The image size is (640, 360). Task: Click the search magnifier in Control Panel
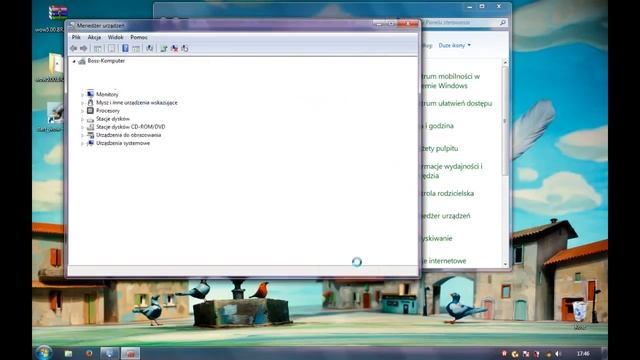tap(503, 23)
